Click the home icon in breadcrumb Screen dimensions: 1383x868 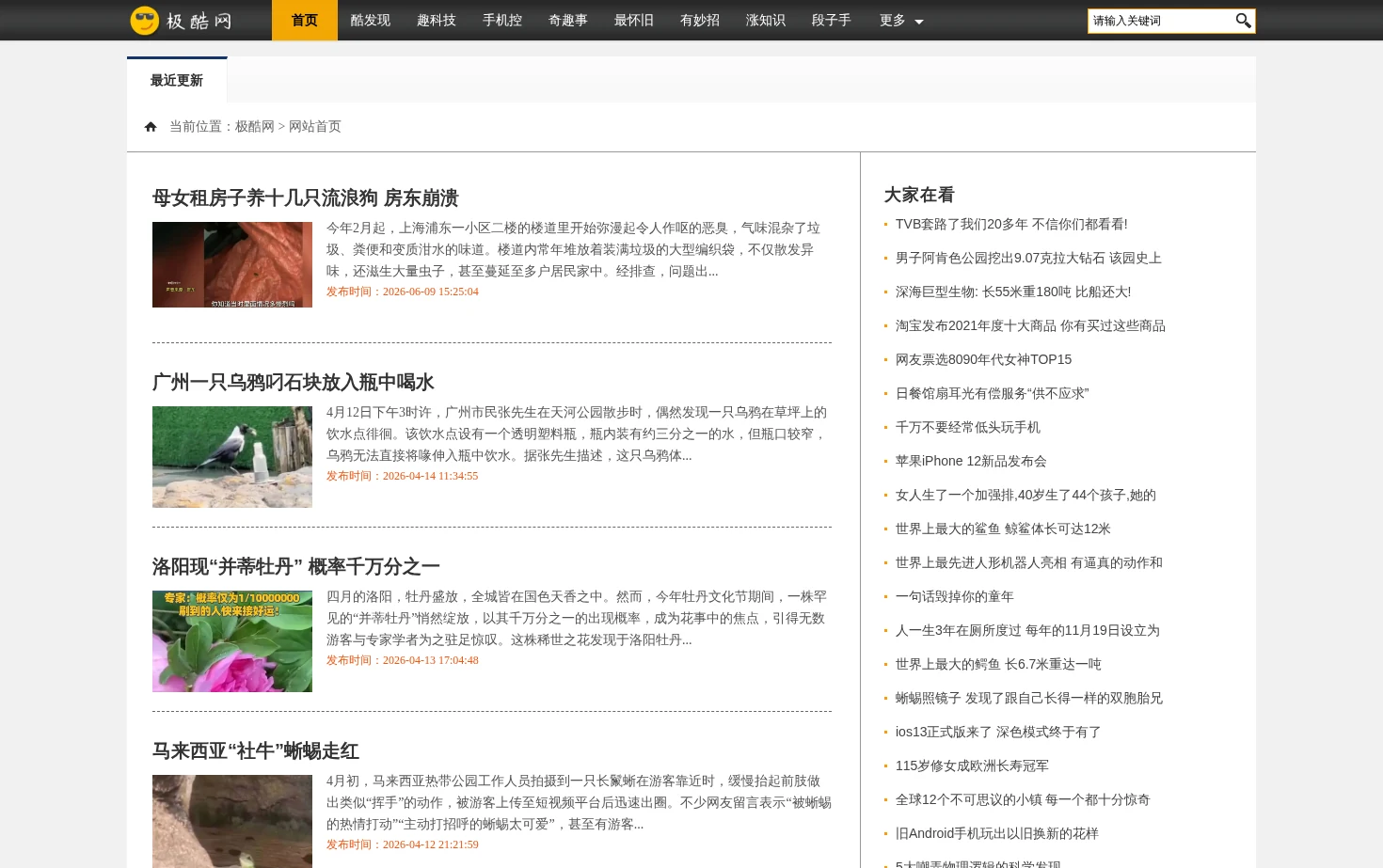coord(151,127)
